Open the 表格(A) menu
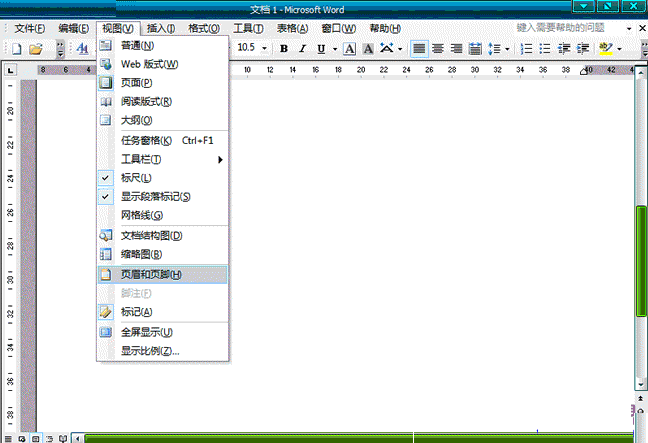Viewport: 648px width, 443px height. coord(292,29)
